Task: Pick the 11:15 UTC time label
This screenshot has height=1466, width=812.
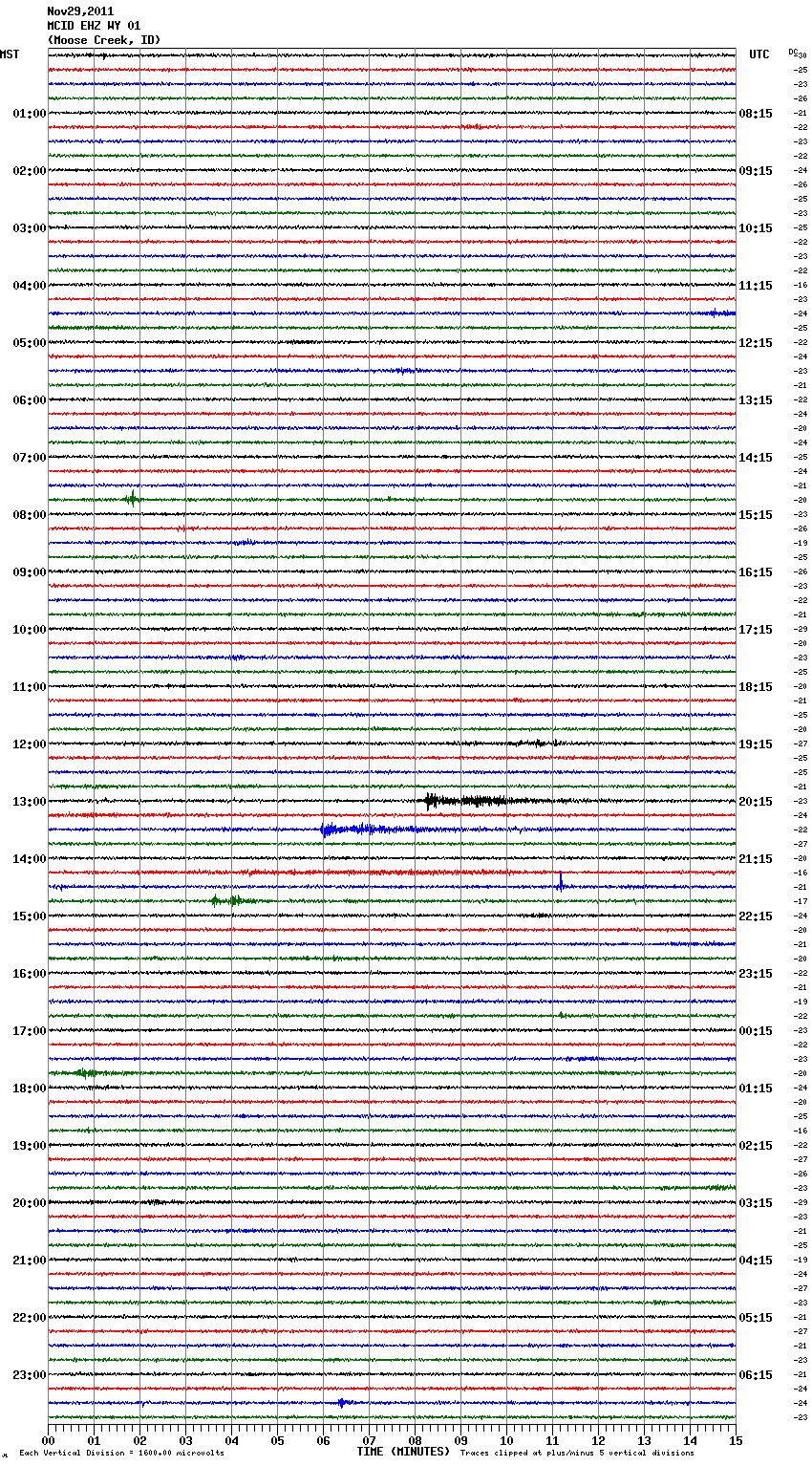Action: pyautogui.click(x=756, y=286)
